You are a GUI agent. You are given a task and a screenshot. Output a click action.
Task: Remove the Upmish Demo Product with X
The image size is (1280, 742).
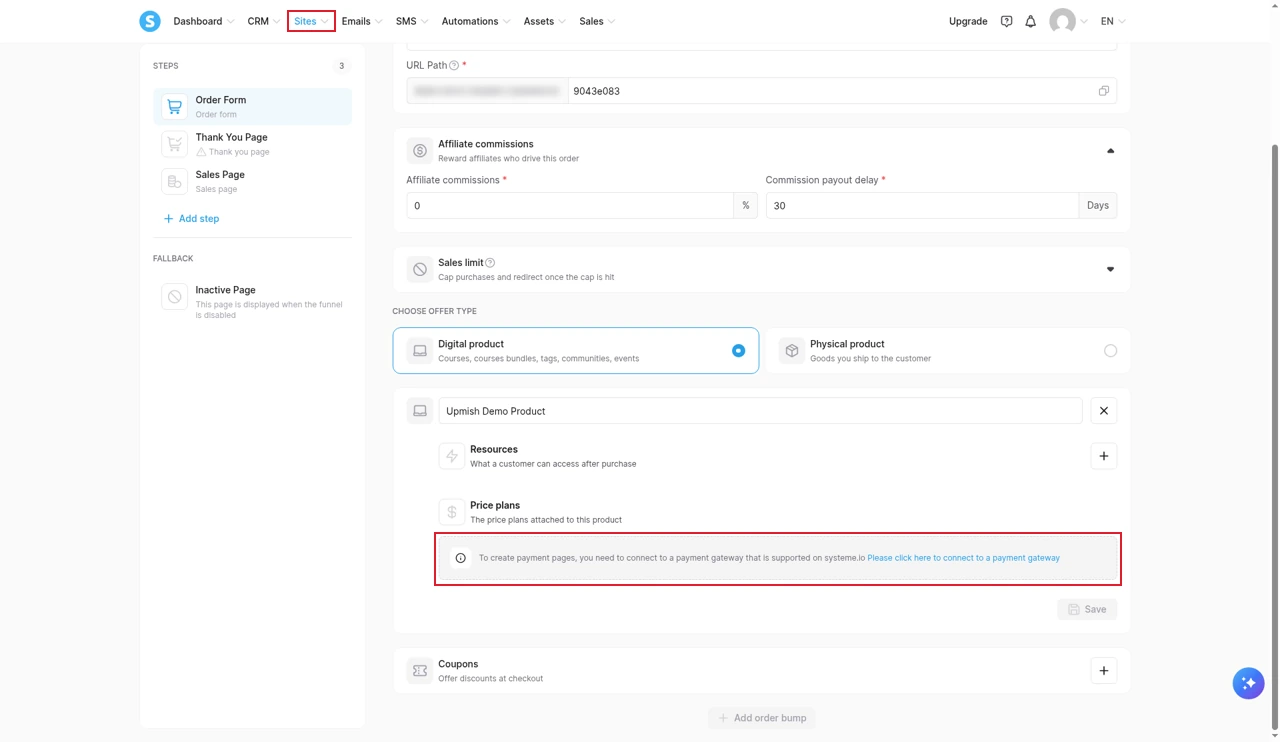point(1104,411)
